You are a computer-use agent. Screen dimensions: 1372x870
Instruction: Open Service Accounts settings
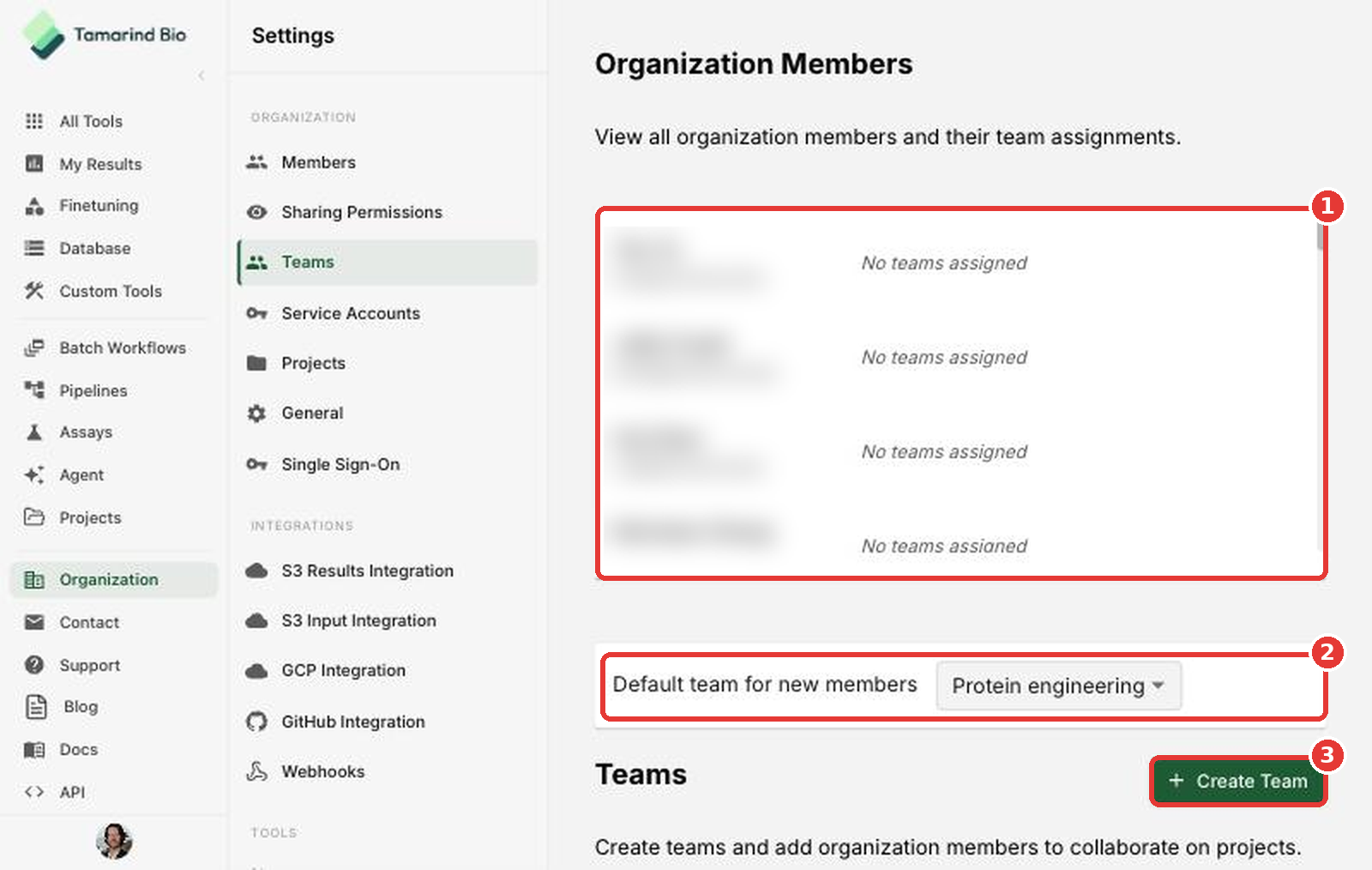[388, 313]
